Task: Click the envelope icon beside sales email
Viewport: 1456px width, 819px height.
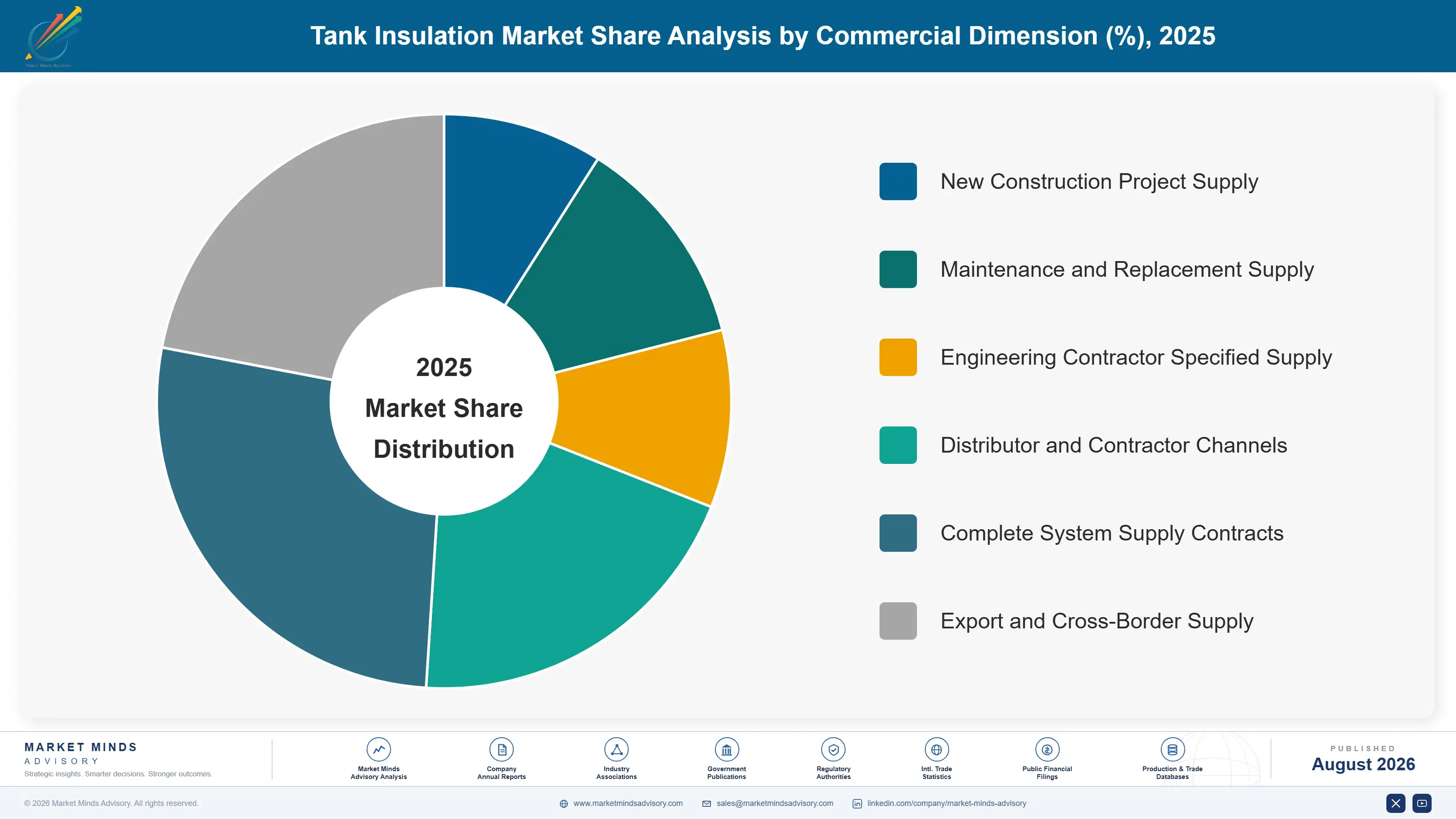Action: coord(707,804)
